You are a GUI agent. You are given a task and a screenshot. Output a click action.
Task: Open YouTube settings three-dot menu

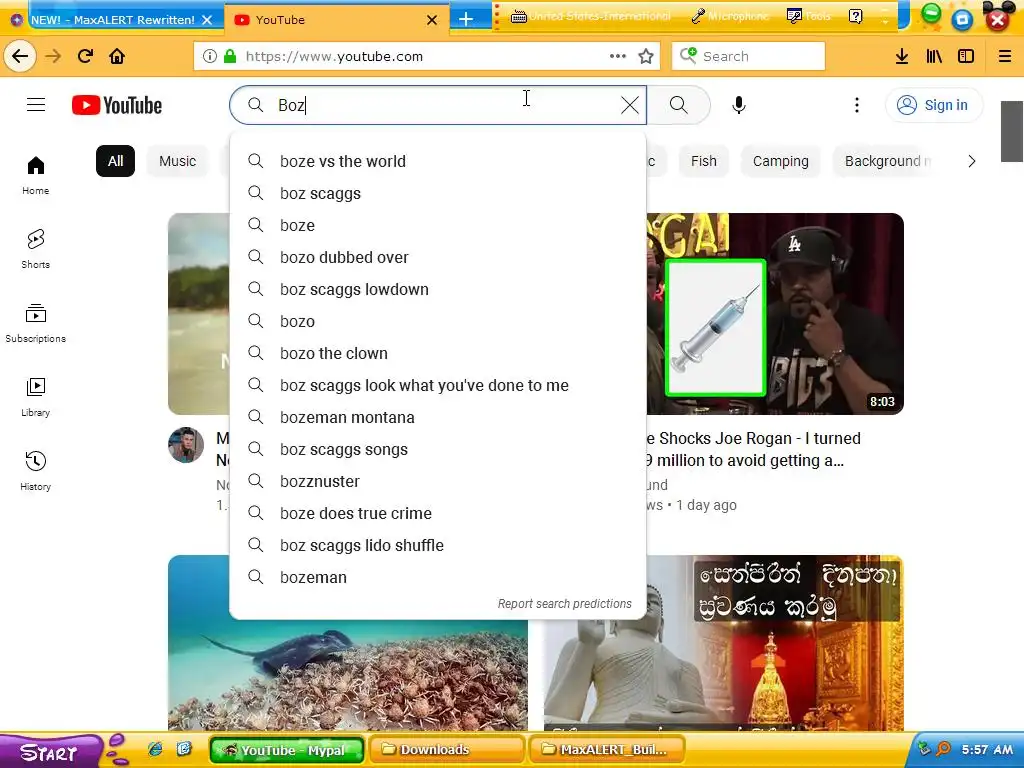pos(857,104)
